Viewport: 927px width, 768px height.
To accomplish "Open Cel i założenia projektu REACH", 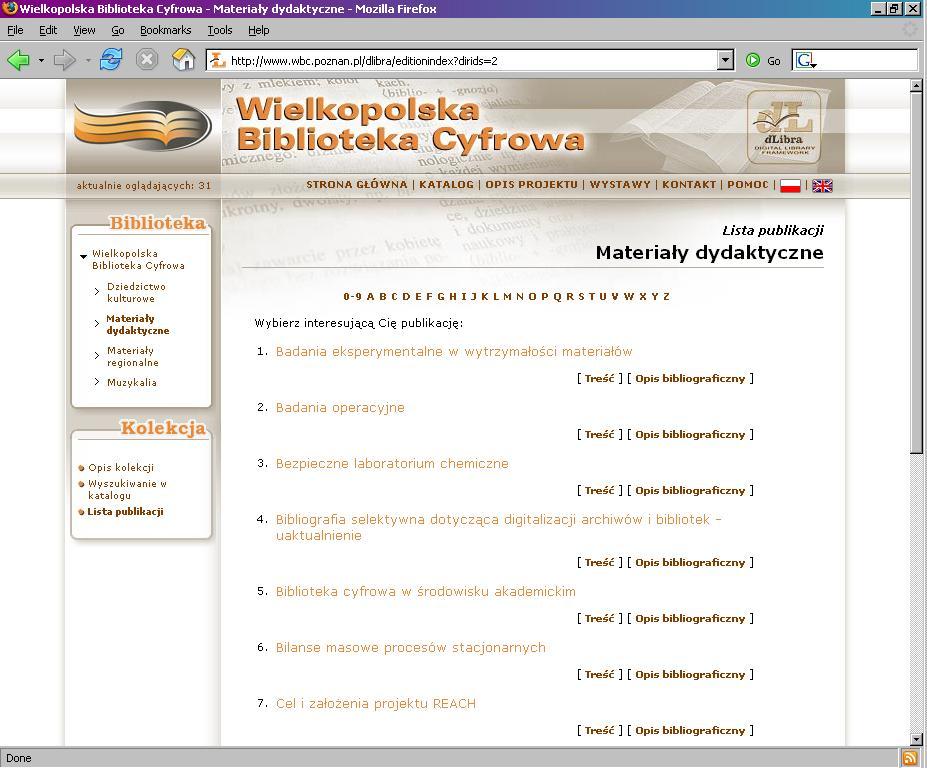I will [375, 704].
